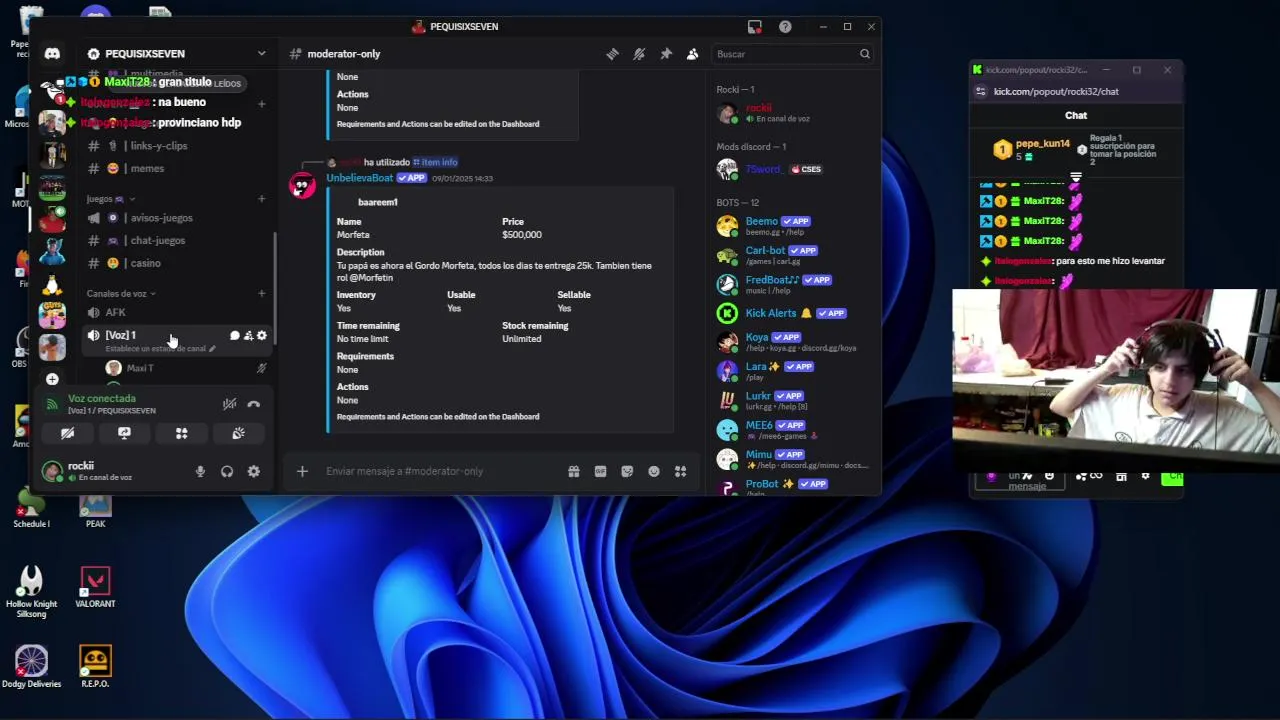Toggle the camera on in voice panel

(67, 434)
